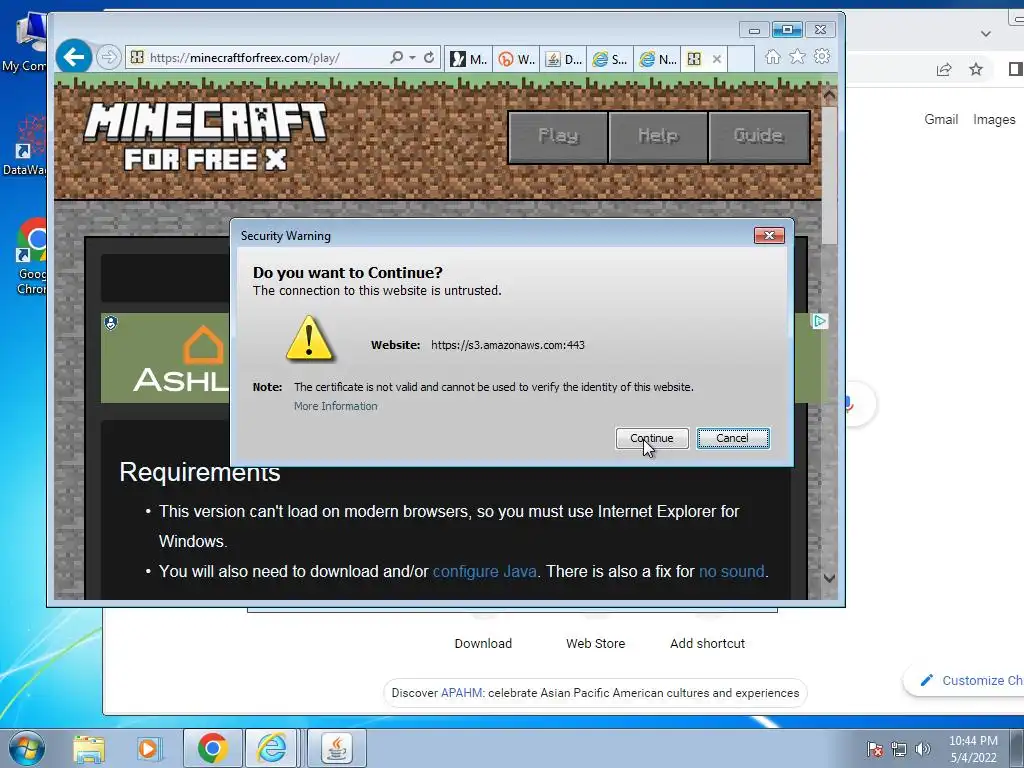Select My Computer desktop icon
Viewport: 1024px width, 768px height.
(26, 42)
